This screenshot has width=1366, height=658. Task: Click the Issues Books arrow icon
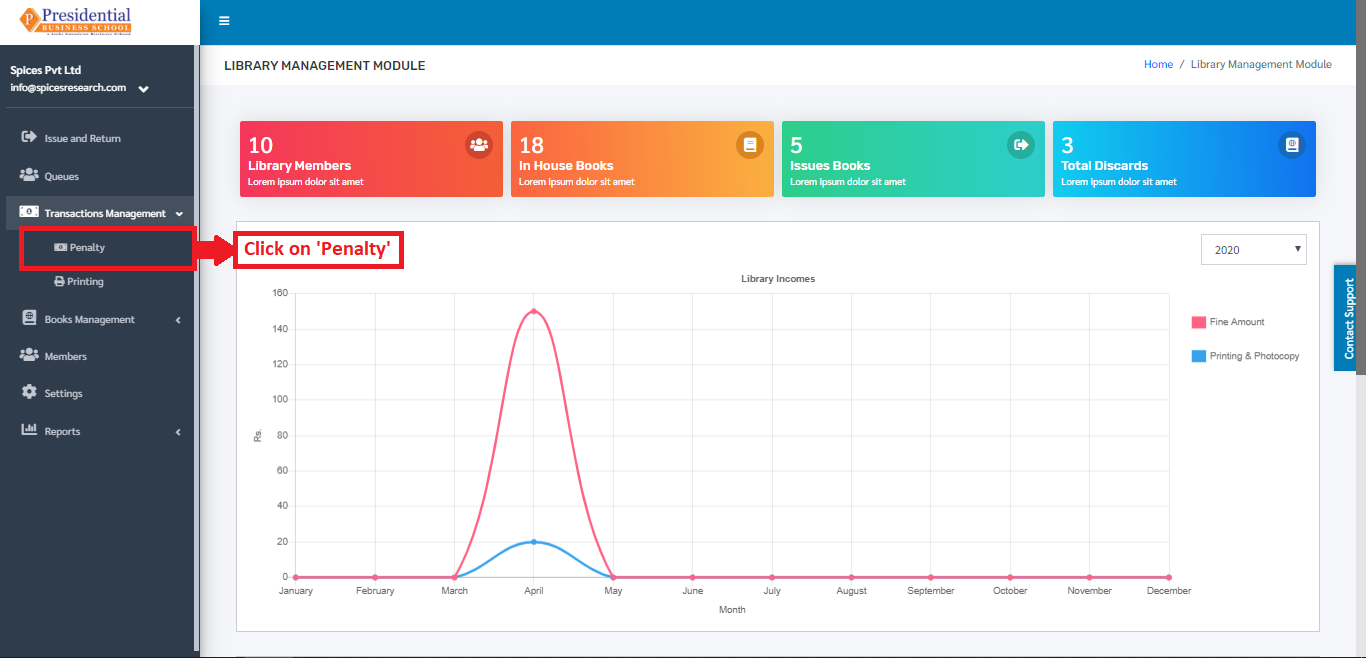pyautogui.click(x=1021, y=145)
